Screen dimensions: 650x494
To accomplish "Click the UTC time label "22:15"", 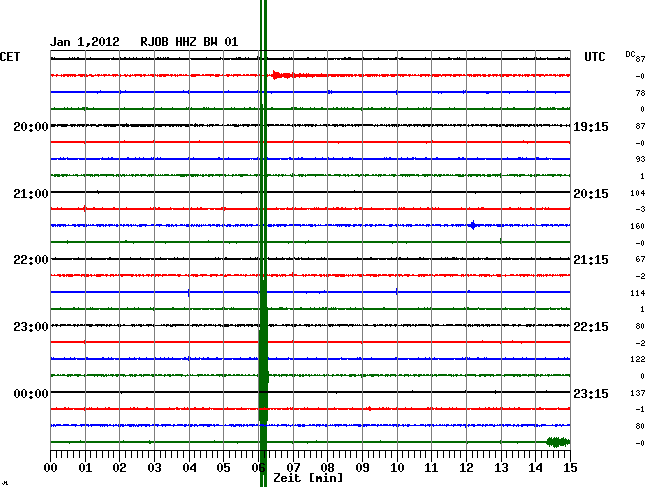I will point(591,327).
